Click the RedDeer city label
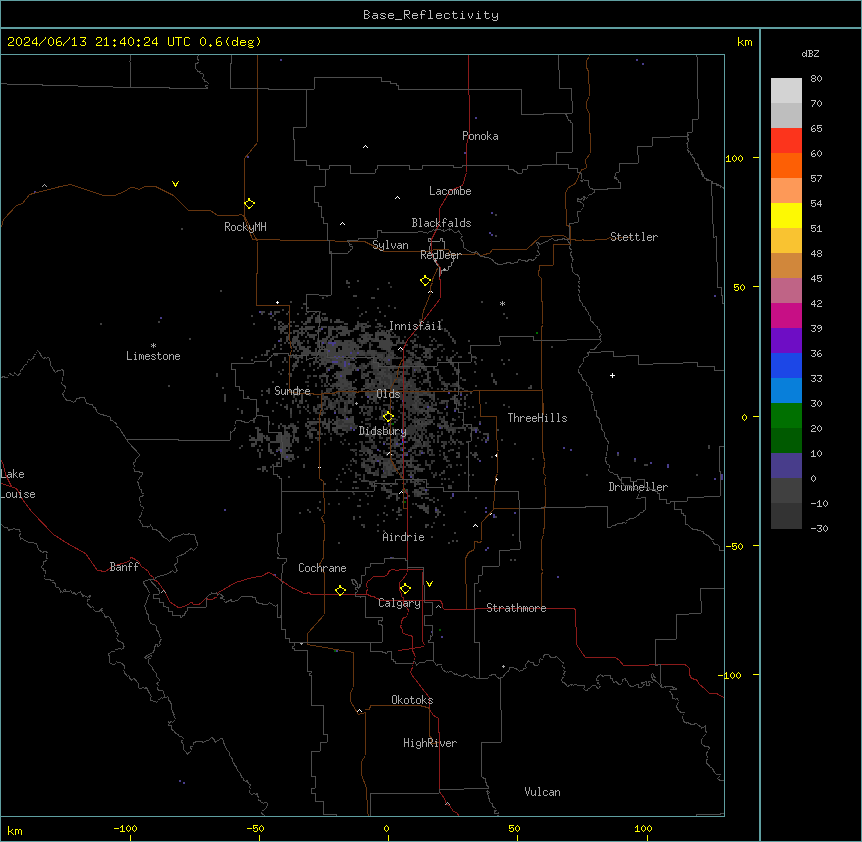This screenshot has width=862, height=842. pos(440,255)
